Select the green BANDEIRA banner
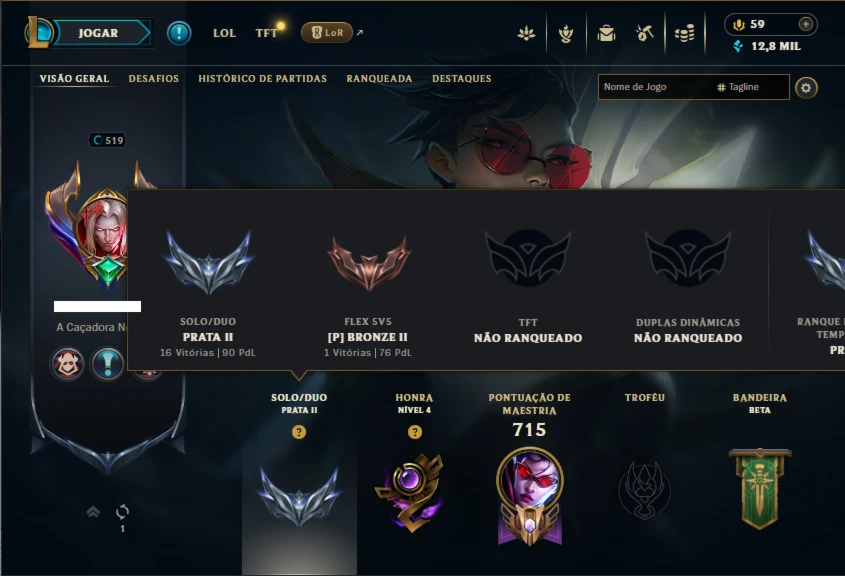This screenshot has width=845, height=576. [x=760, y=488]
